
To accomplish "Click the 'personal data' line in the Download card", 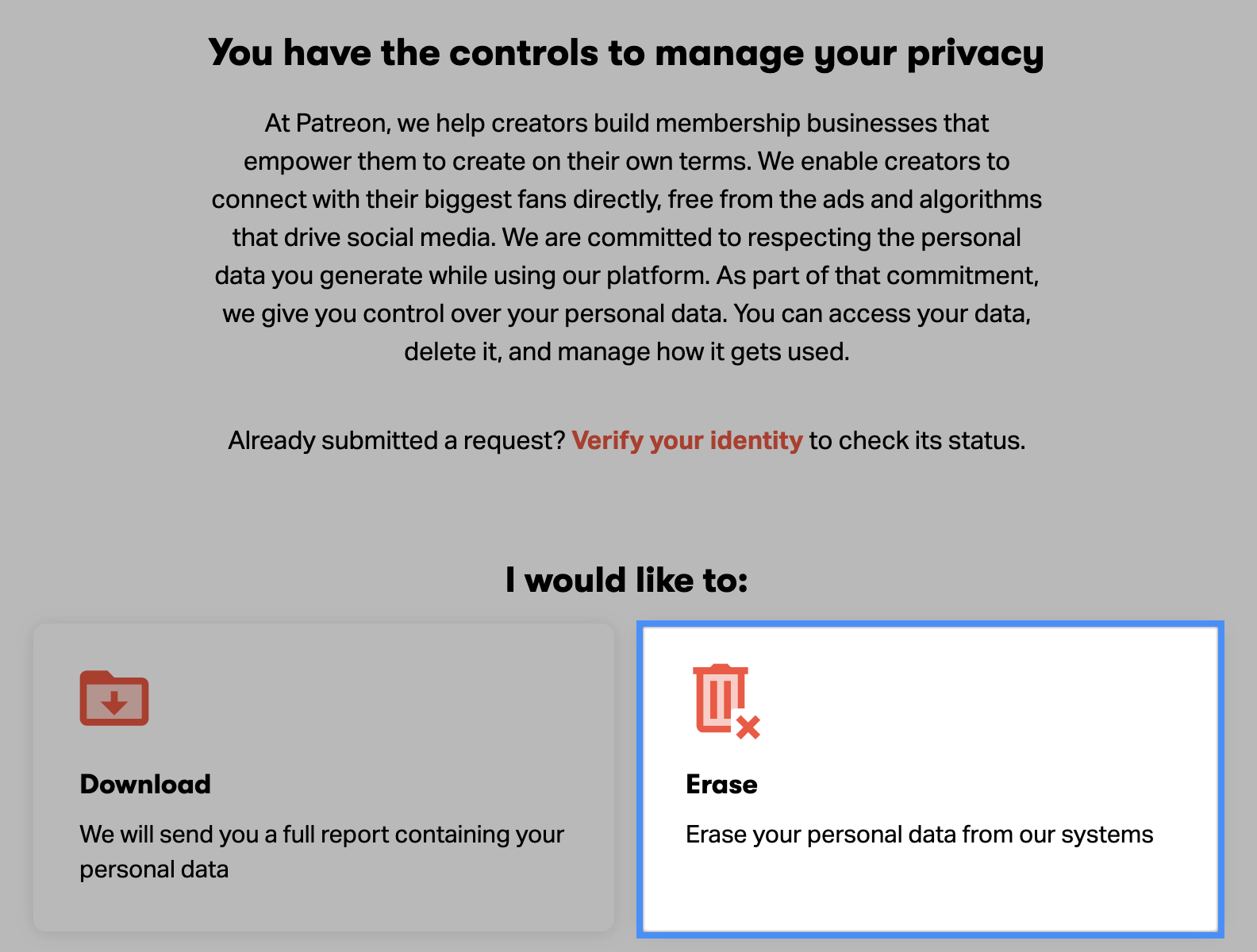I will tap(154, 869).
